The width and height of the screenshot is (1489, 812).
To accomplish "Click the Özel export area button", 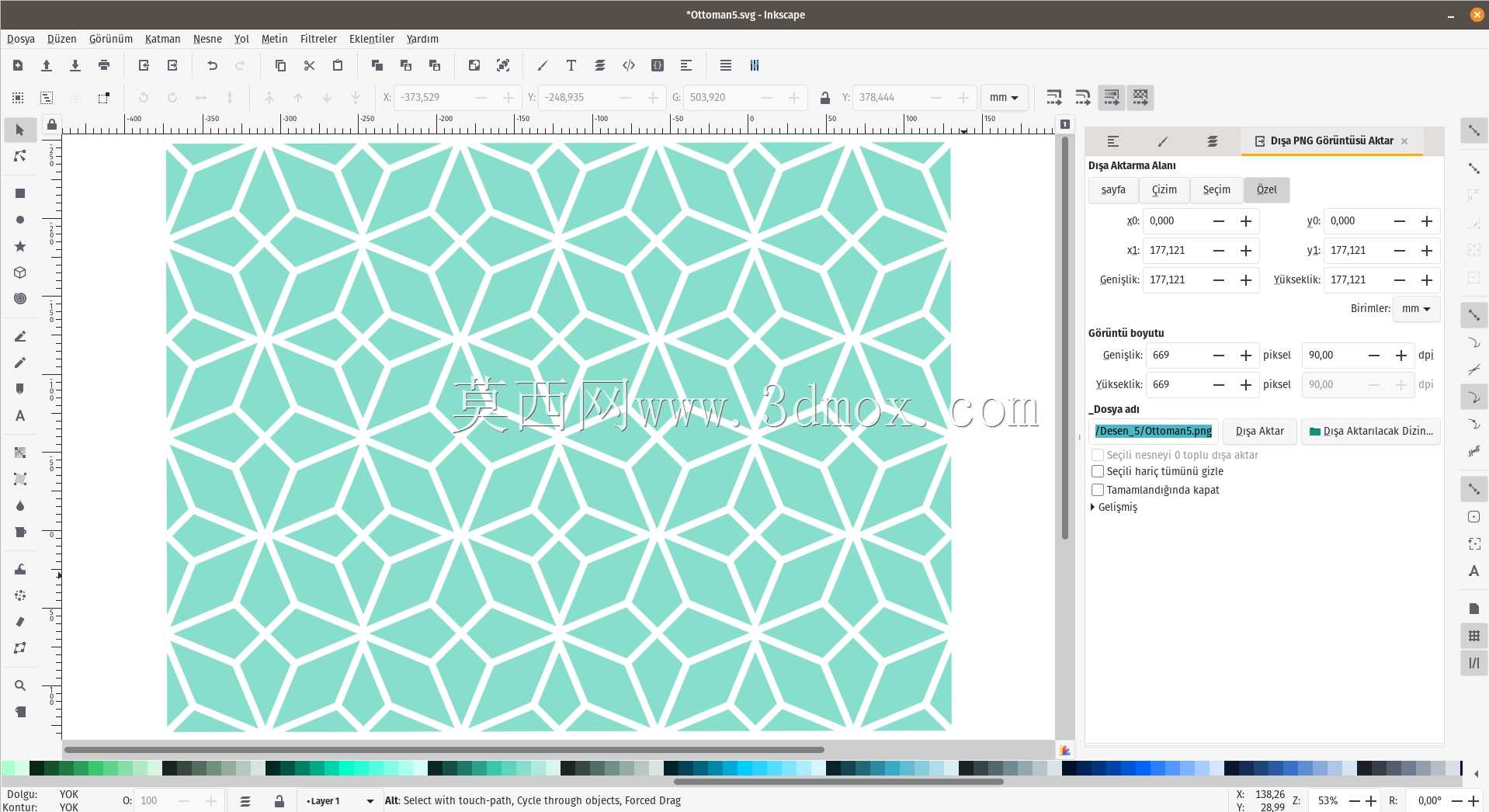I will pyautogui.click(x=1266, y=190).
